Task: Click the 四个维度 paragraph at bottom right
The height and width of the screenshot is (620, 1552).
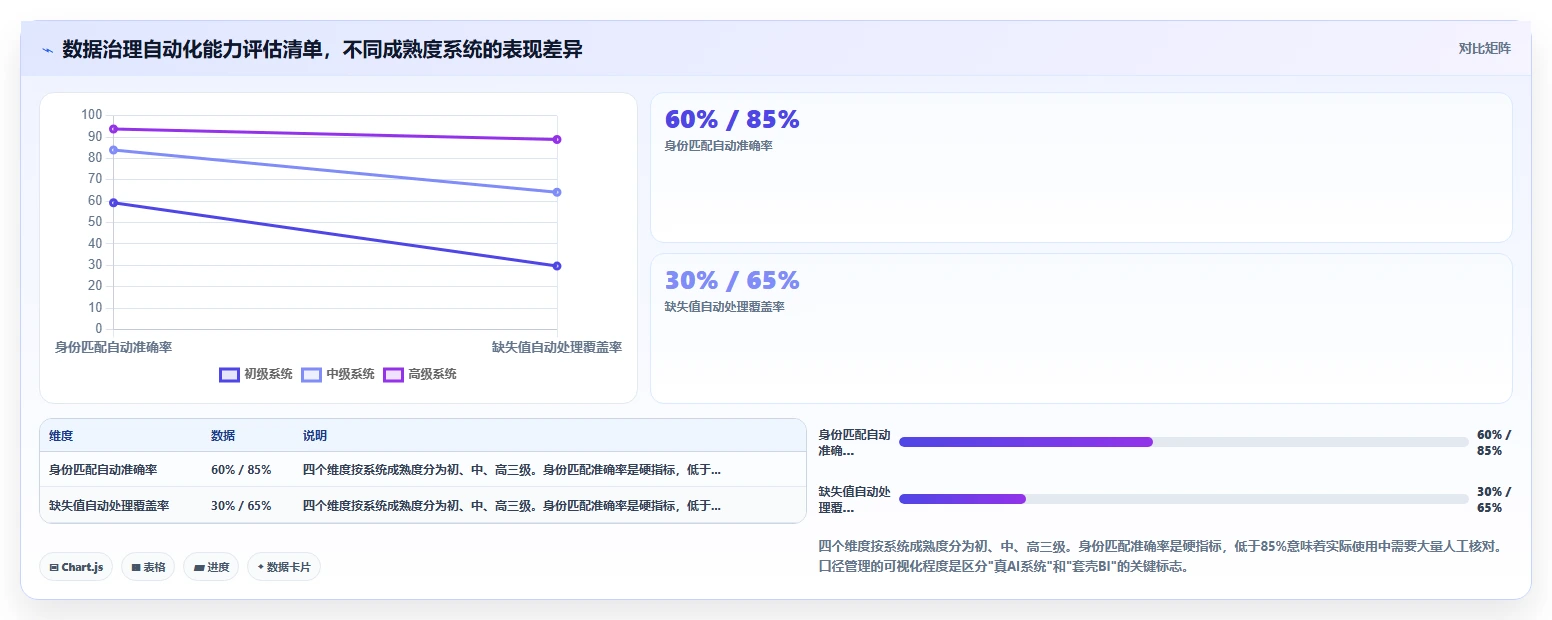Action: pyautogui.click(x=1160, y=557)
